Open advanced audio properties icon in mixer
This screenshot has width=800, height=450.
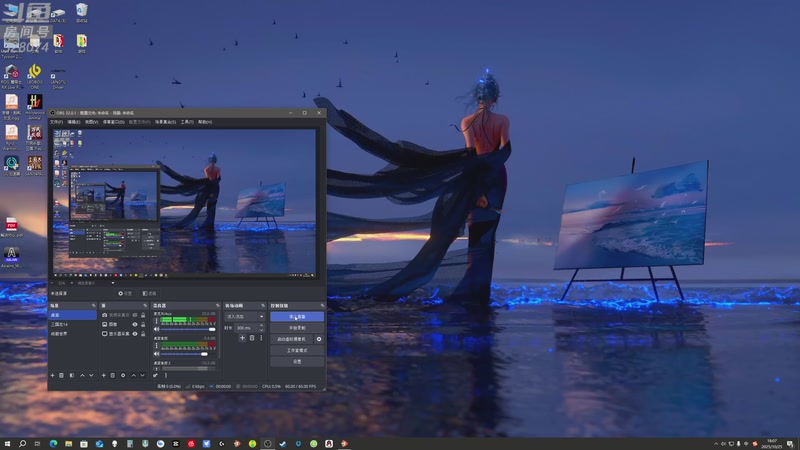coord(155,376)
